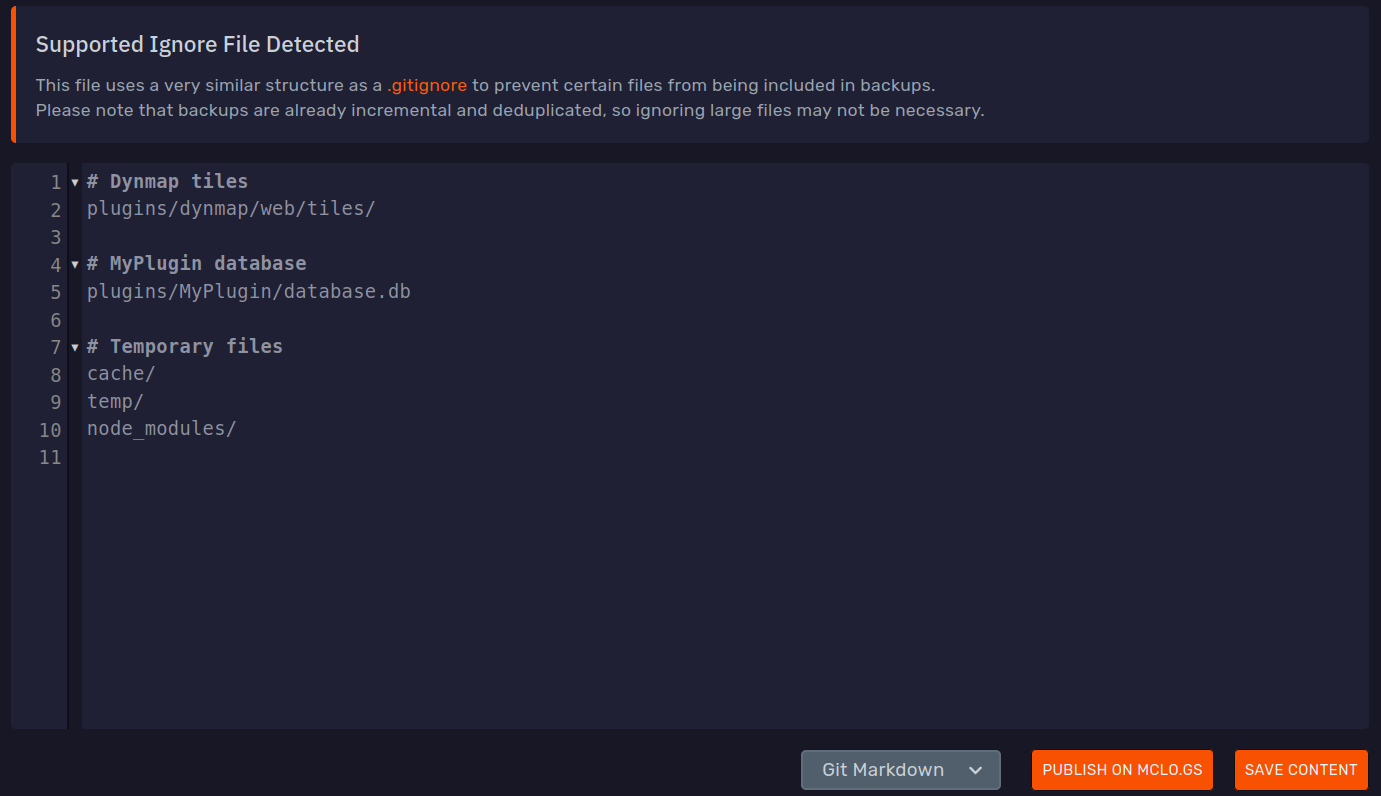Collapse the "# Temporary files" fold arrow
This screenshot has width=1381, height=796.
(x=74, y=347)
